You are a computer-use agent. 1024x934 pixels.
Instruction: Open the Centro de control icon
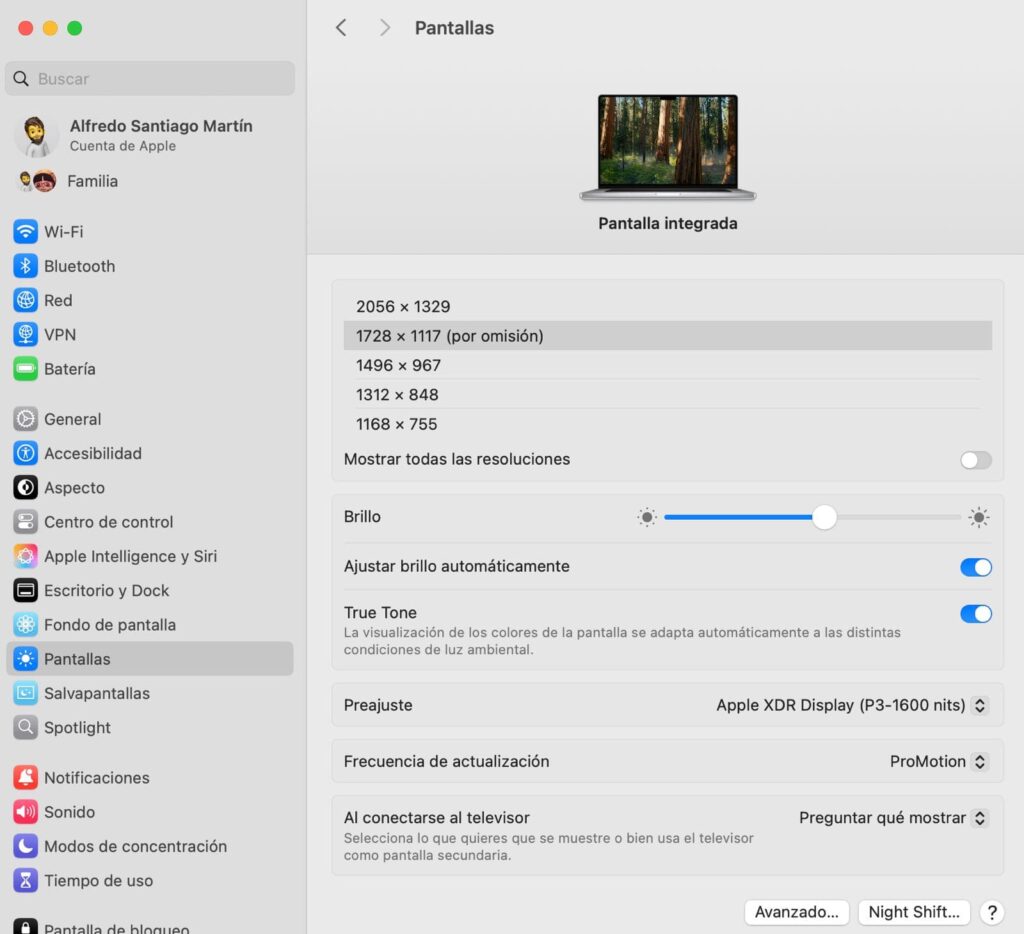tap(25, 522)
